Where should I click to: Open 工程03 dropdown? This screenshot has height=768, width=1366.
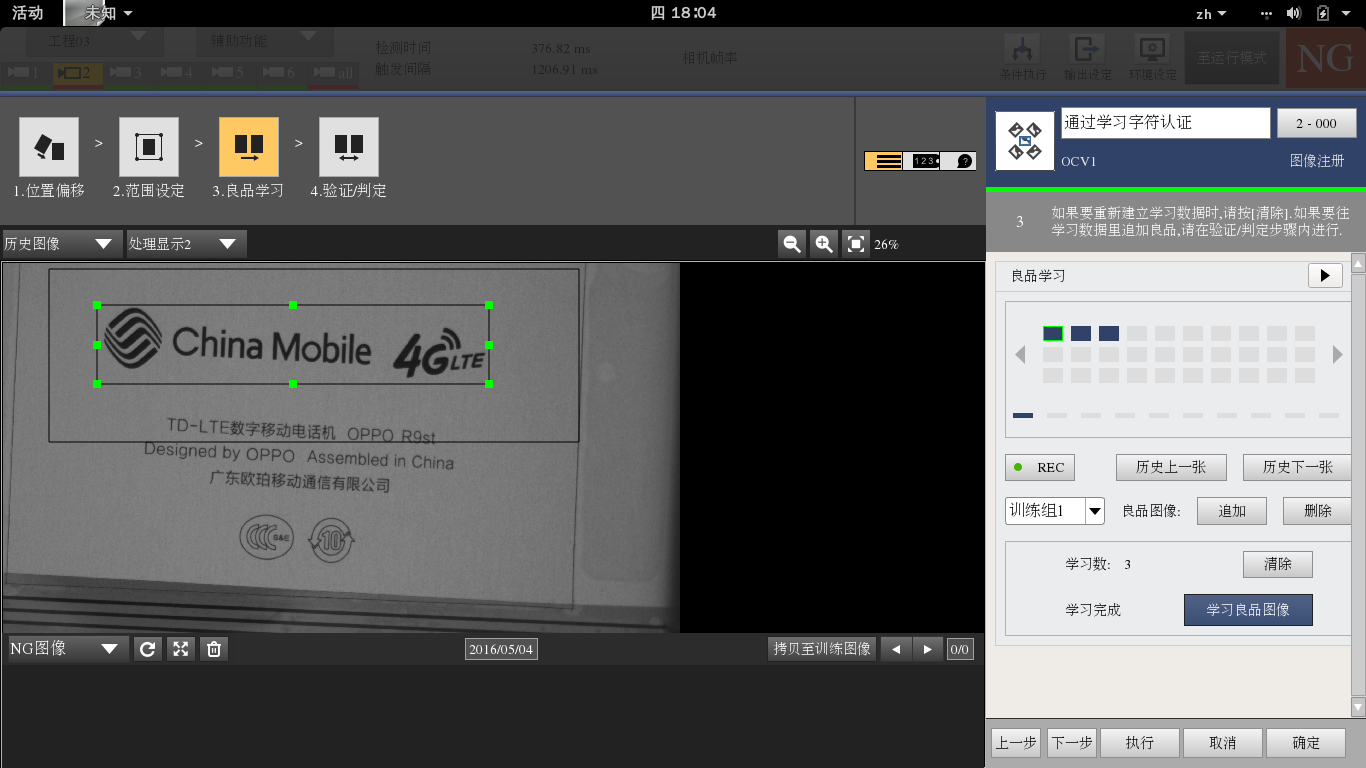click(x=94, y=42)
